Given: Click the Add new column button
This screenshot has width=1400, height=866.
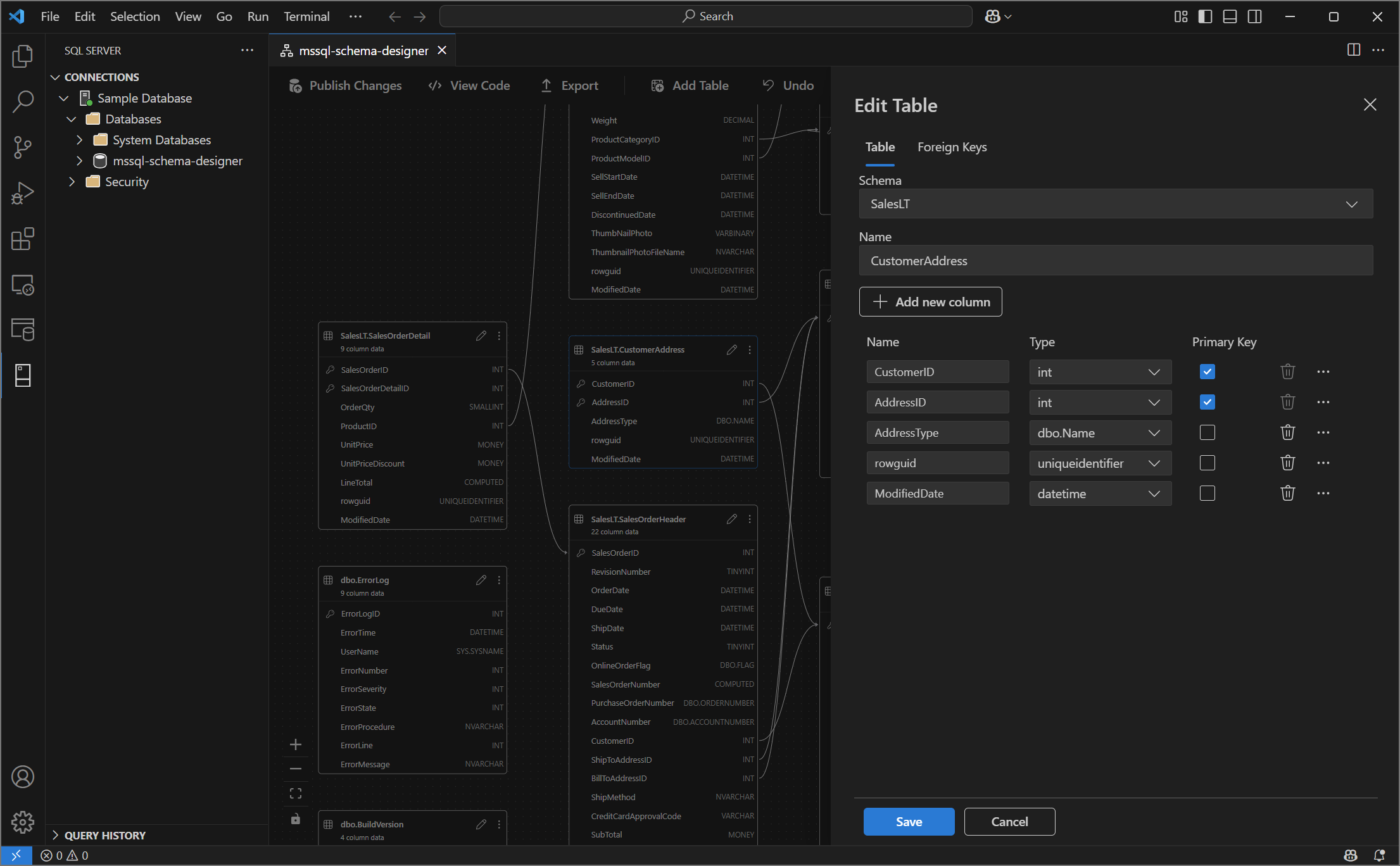Looking at the screenshot, I should coord(930,302).
